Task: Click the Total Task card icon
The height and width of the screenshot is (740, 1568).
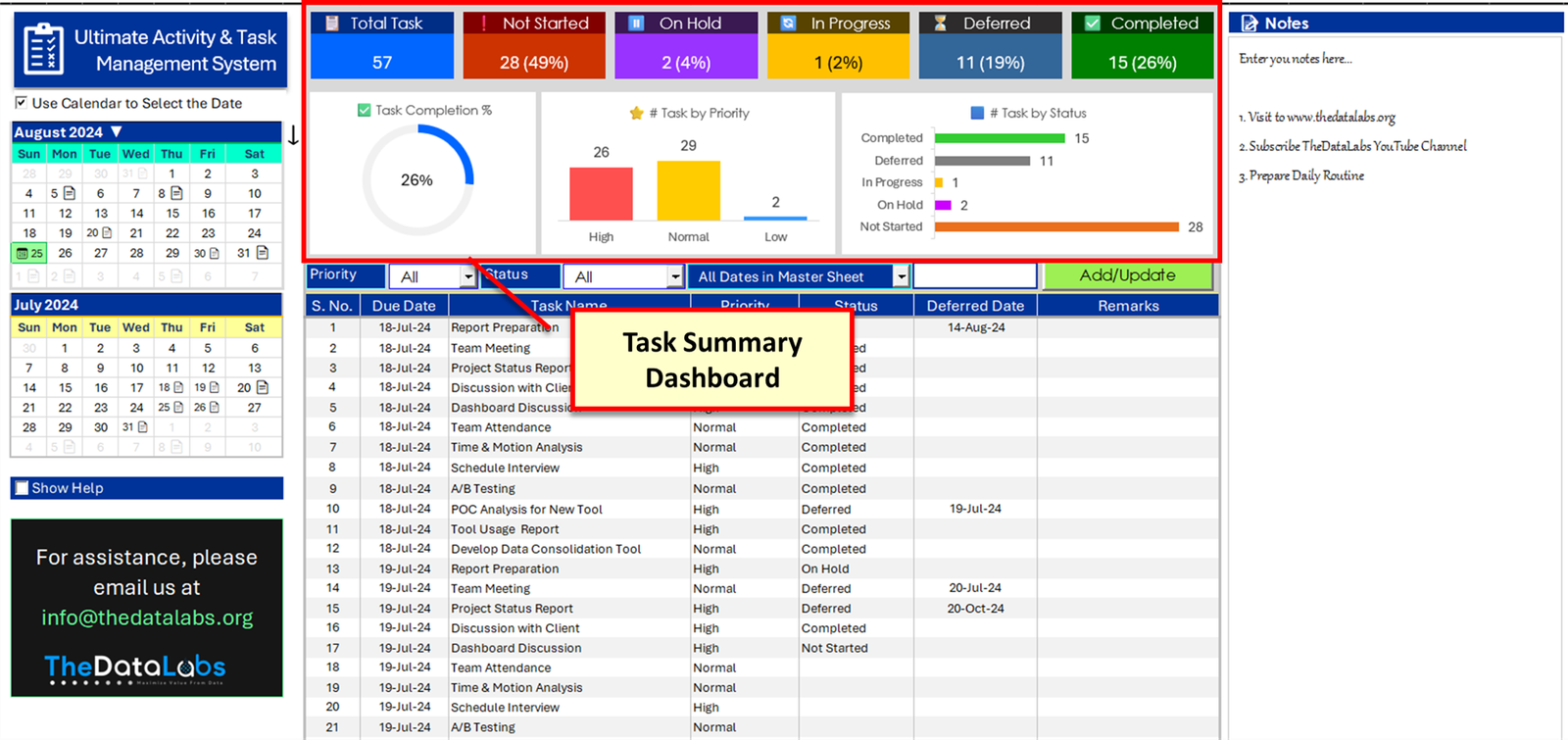Action: tap(332, 23)
